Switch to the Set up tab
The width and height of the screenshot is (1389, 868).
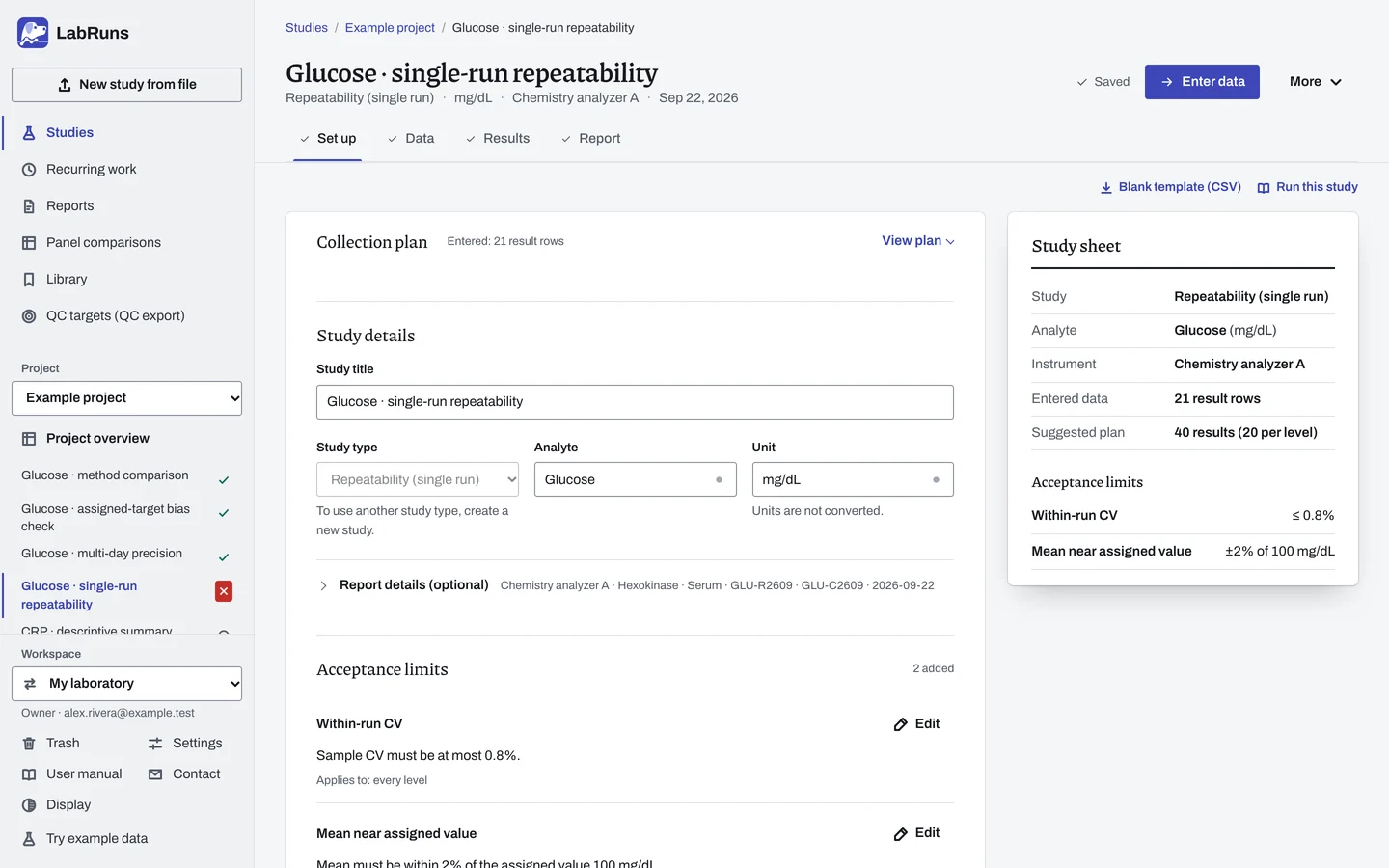(x=327, y=139)
